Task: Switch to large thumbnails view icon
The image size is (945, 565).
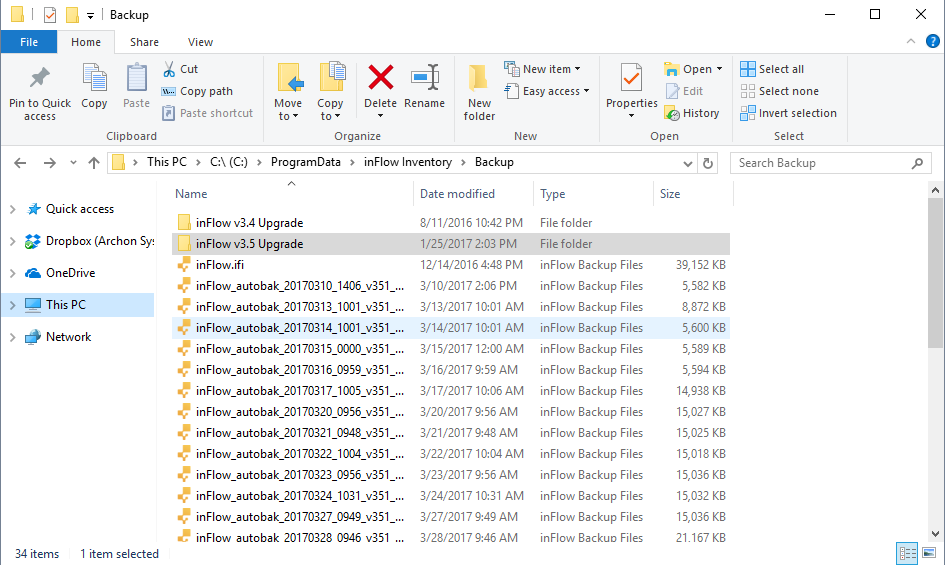Action: [x=929, y=553]
